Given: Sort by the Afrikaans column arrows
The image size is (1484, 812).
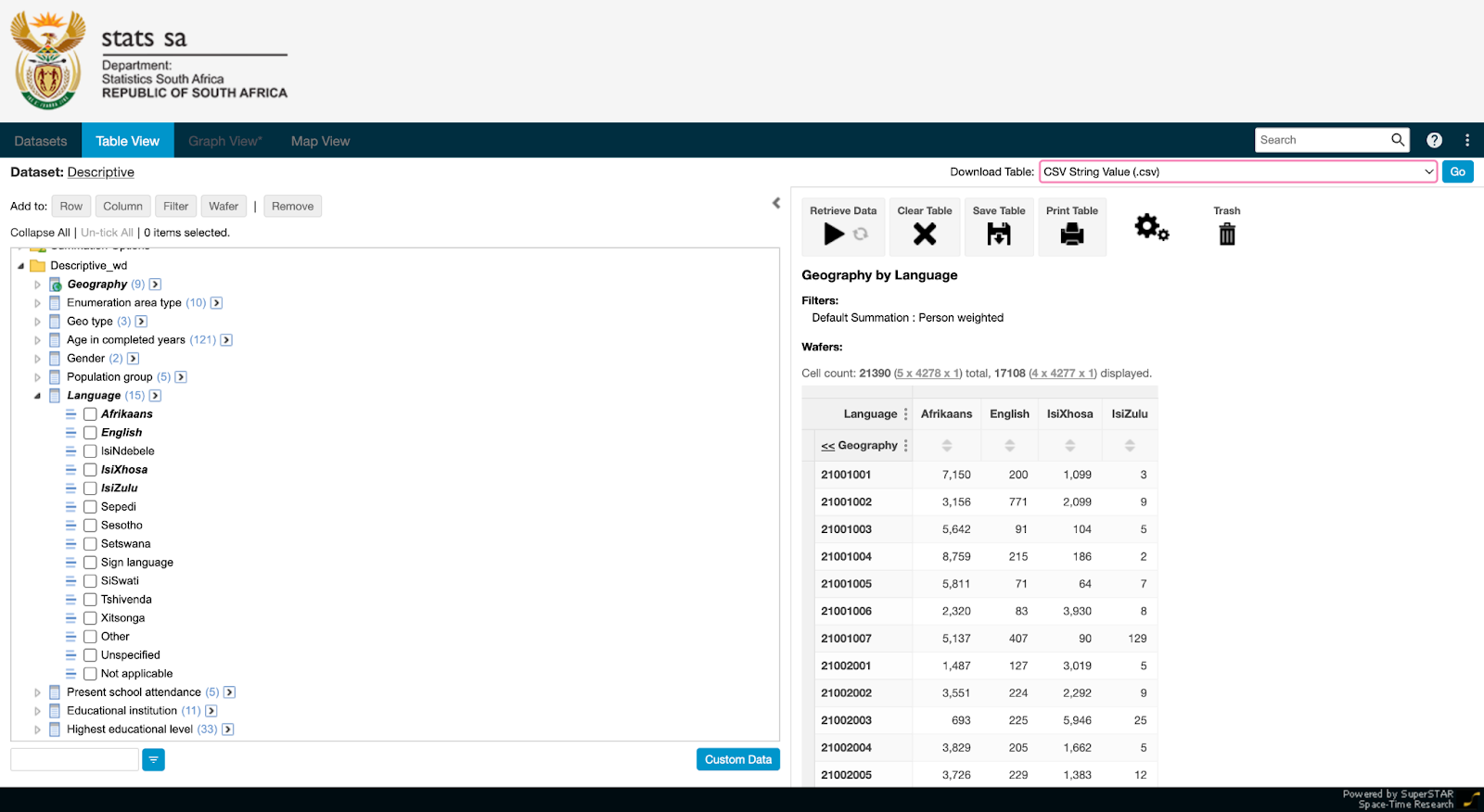Looking at the screenshot, I should coord(947,446).
